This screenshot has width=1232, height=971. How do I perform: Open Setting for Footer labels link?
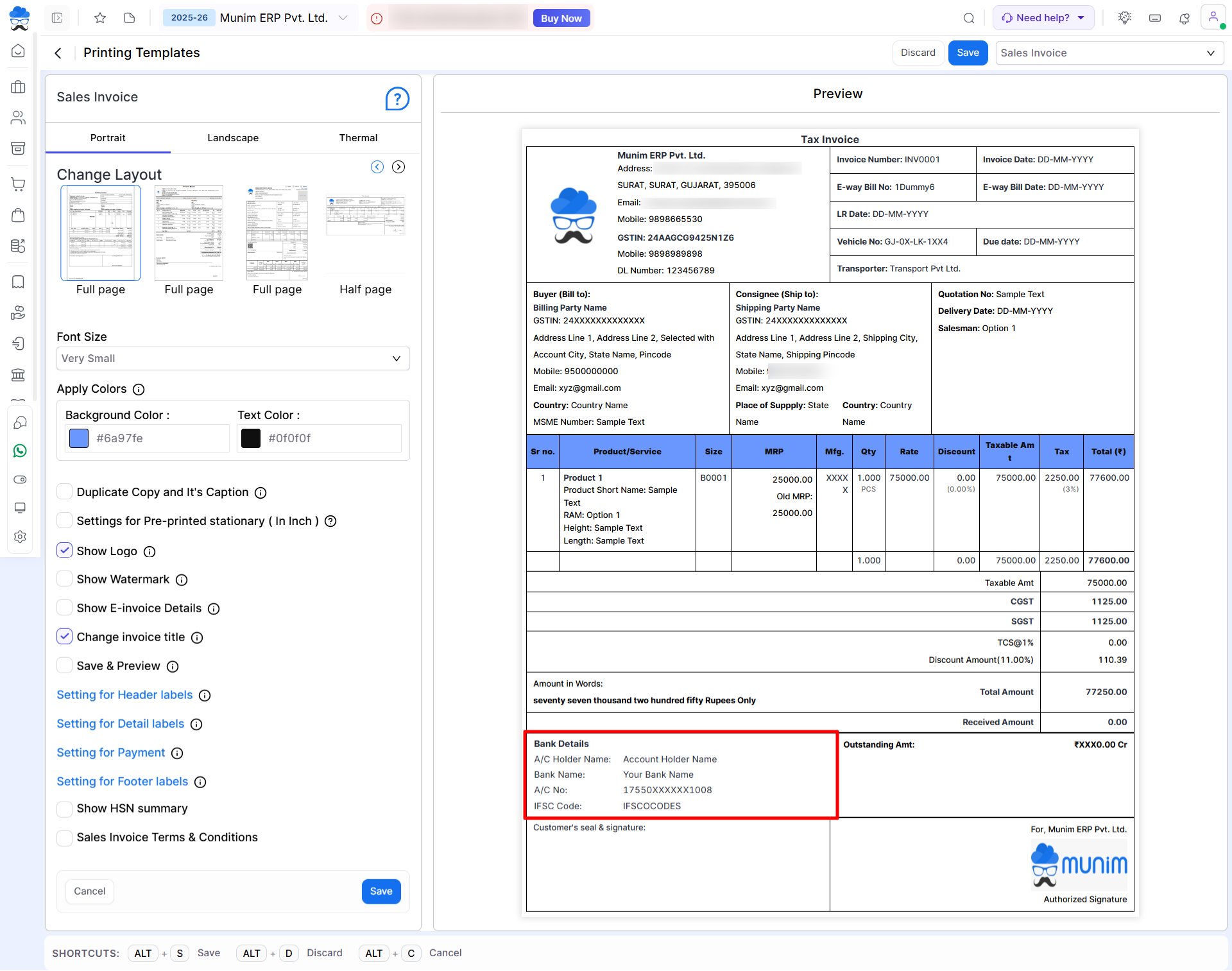click(122, 782)
